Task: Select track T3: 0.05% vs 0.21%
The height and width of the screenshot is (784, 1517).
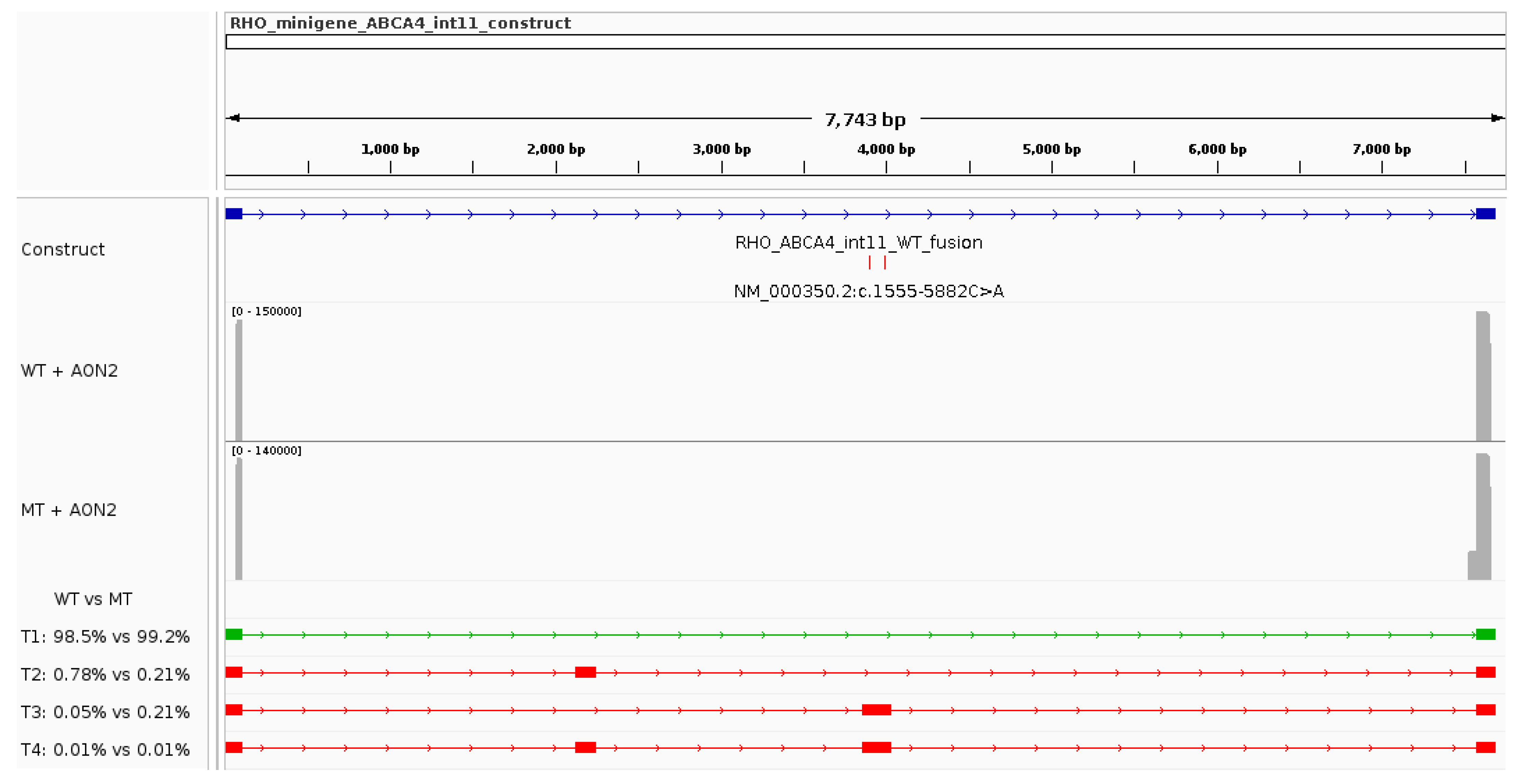Action: 106,712
